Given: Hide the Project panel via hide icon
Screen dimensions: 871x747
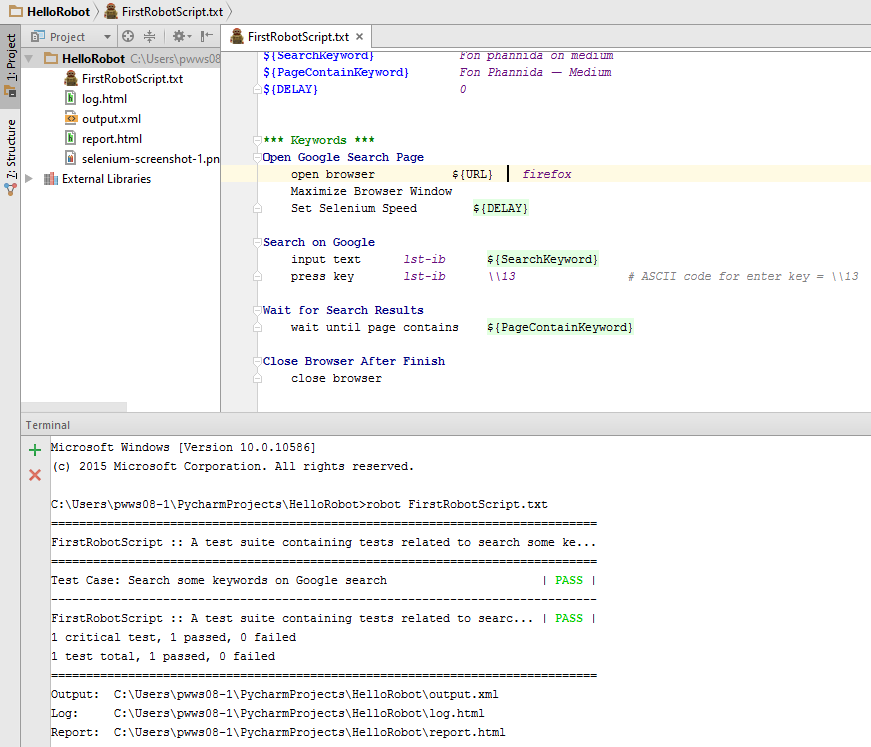Looking at the screenshot, I should point(208,36).
